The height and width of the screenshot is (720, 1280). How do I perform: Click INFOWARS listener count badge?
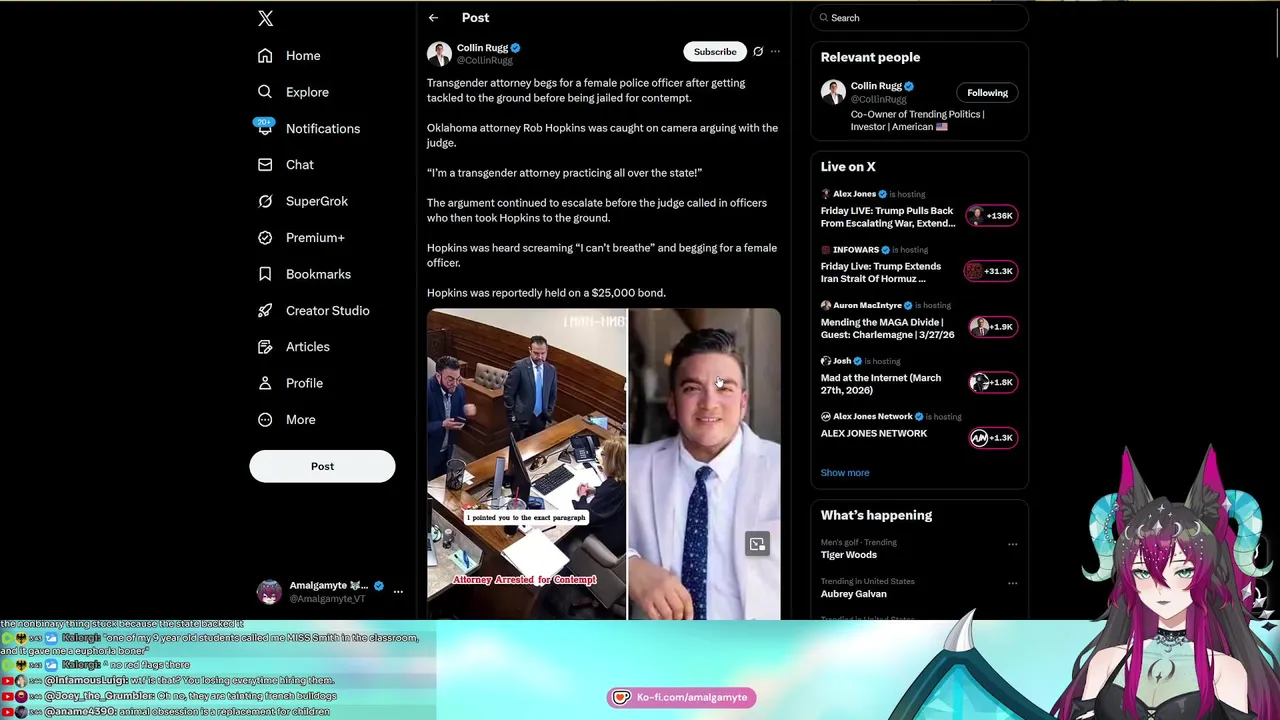(991, 271)
